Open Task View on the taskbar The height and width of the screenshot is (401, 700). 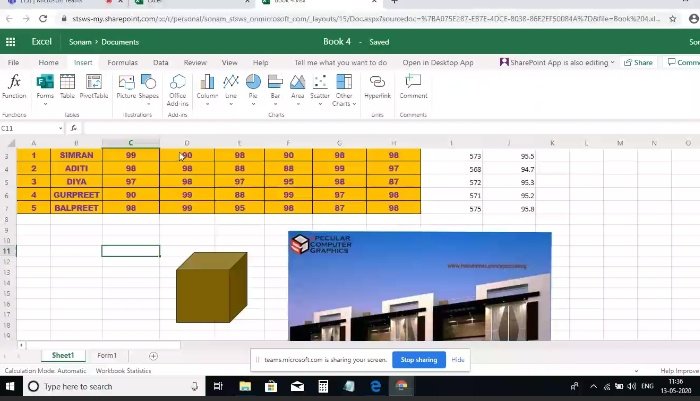click(x=218, y=386)
